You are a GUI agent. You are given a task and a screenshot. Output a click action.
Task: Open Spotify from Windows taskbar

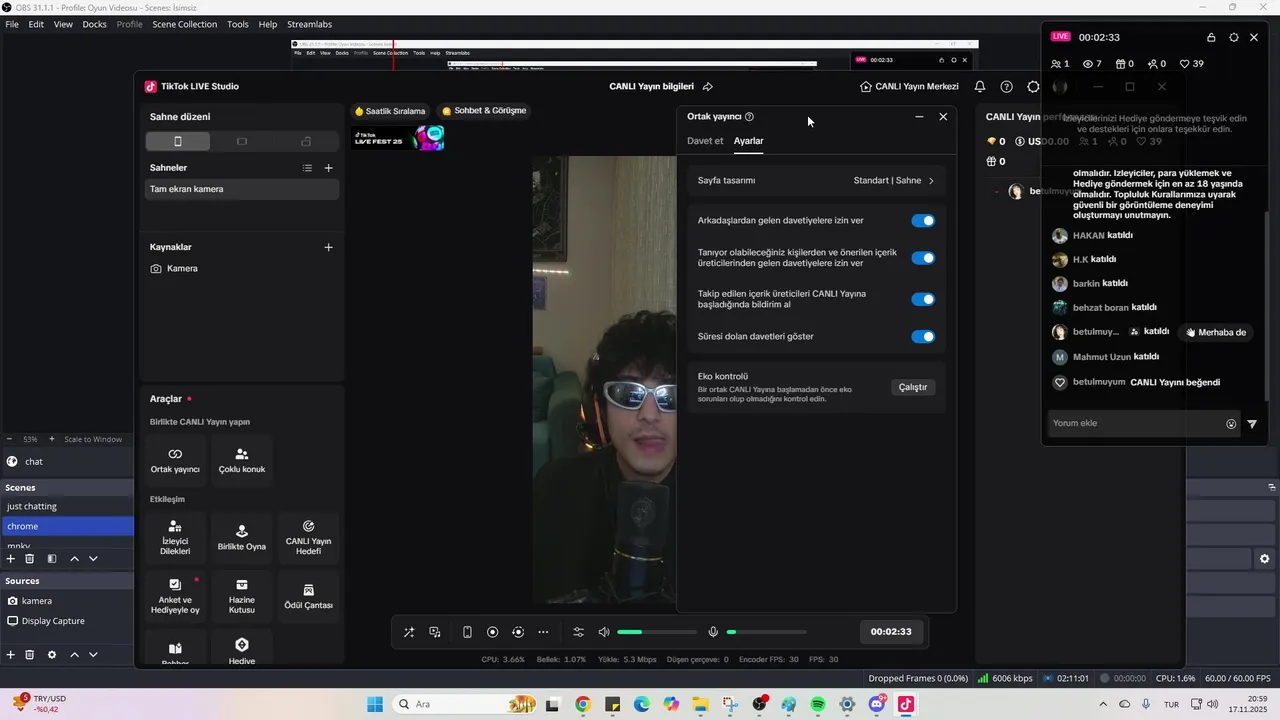pos(818,704)
